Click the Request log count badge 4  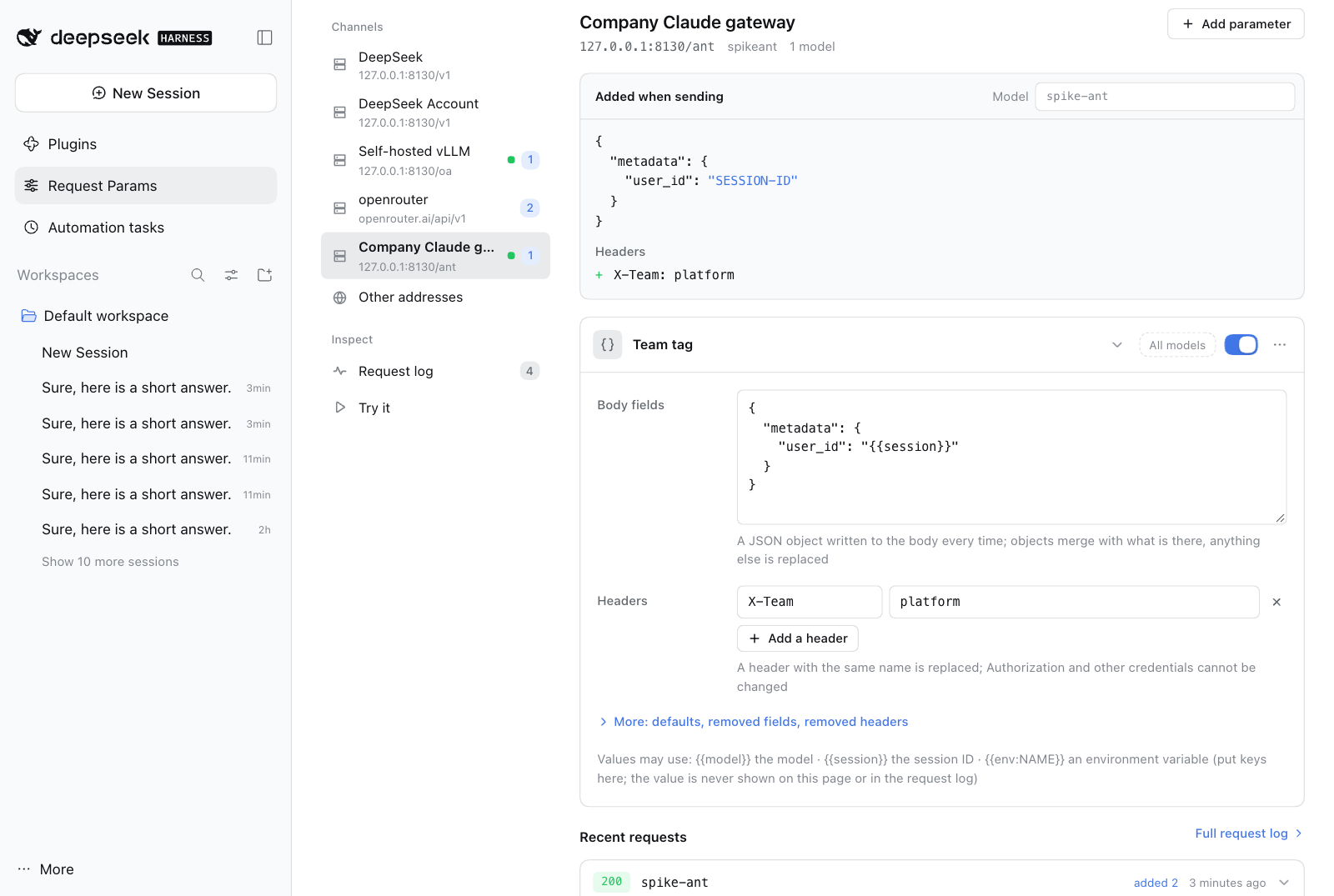click(529, 371)
